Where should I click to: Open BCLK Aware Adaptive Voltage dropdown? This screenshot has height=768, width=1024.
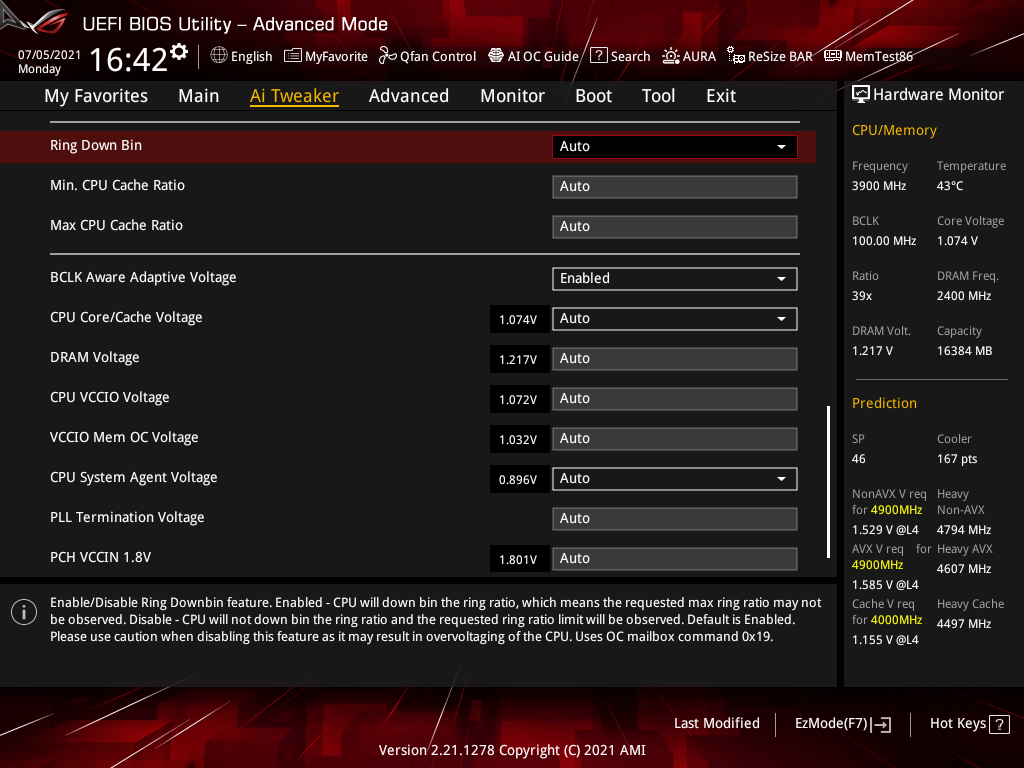point(675,279)
